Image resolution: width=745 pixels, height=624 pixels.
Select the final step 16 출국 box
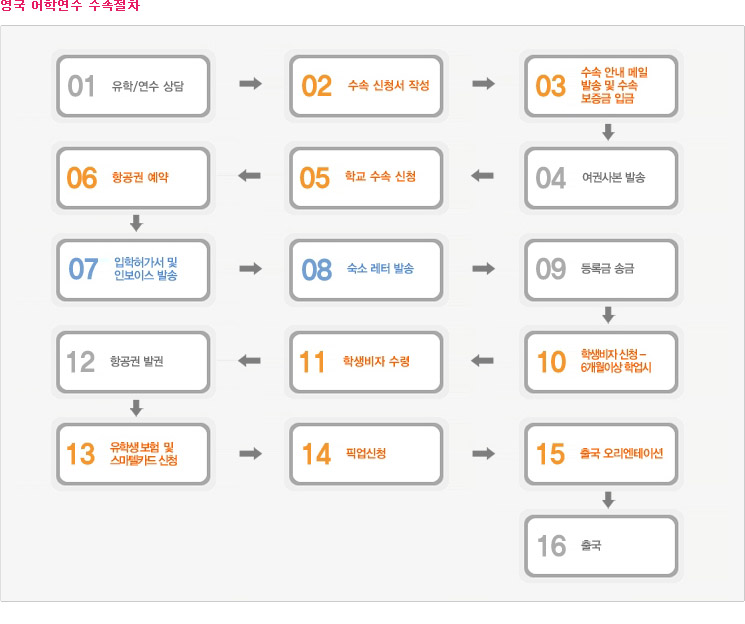coord(601,546)
